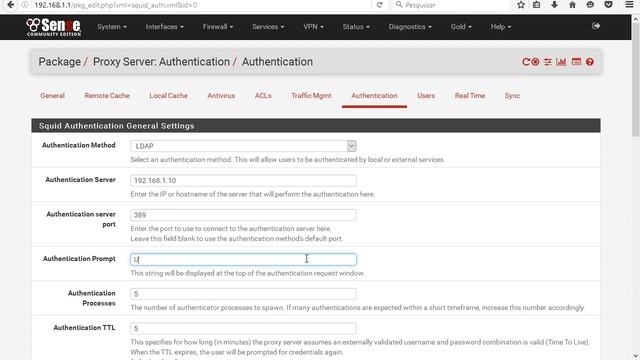Open the Interfaces dropdown menu
Image resolution: width=640 pixels, height=360 pixels.
point(164,27)
